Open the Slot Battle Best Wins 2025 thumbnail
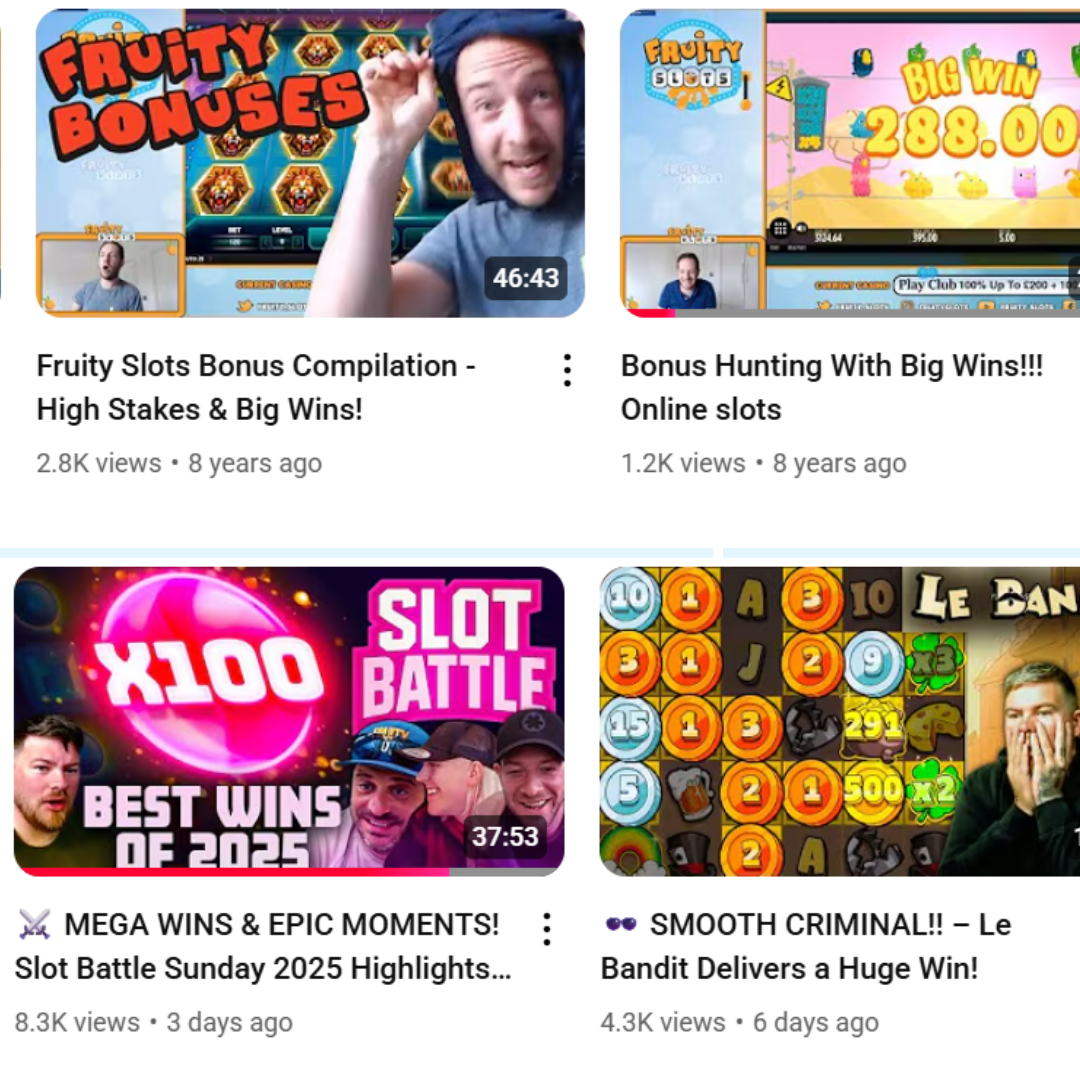1080x1080 pixels. [289, 721]
